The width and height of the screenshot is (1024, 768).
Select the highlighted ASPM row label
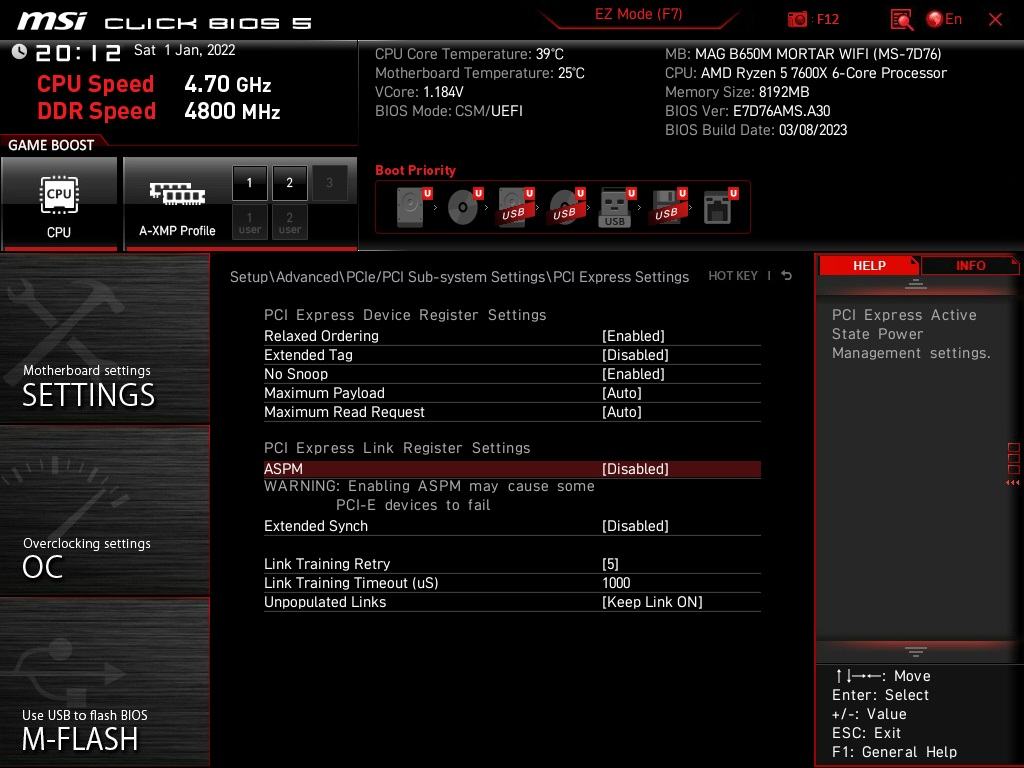283,469
